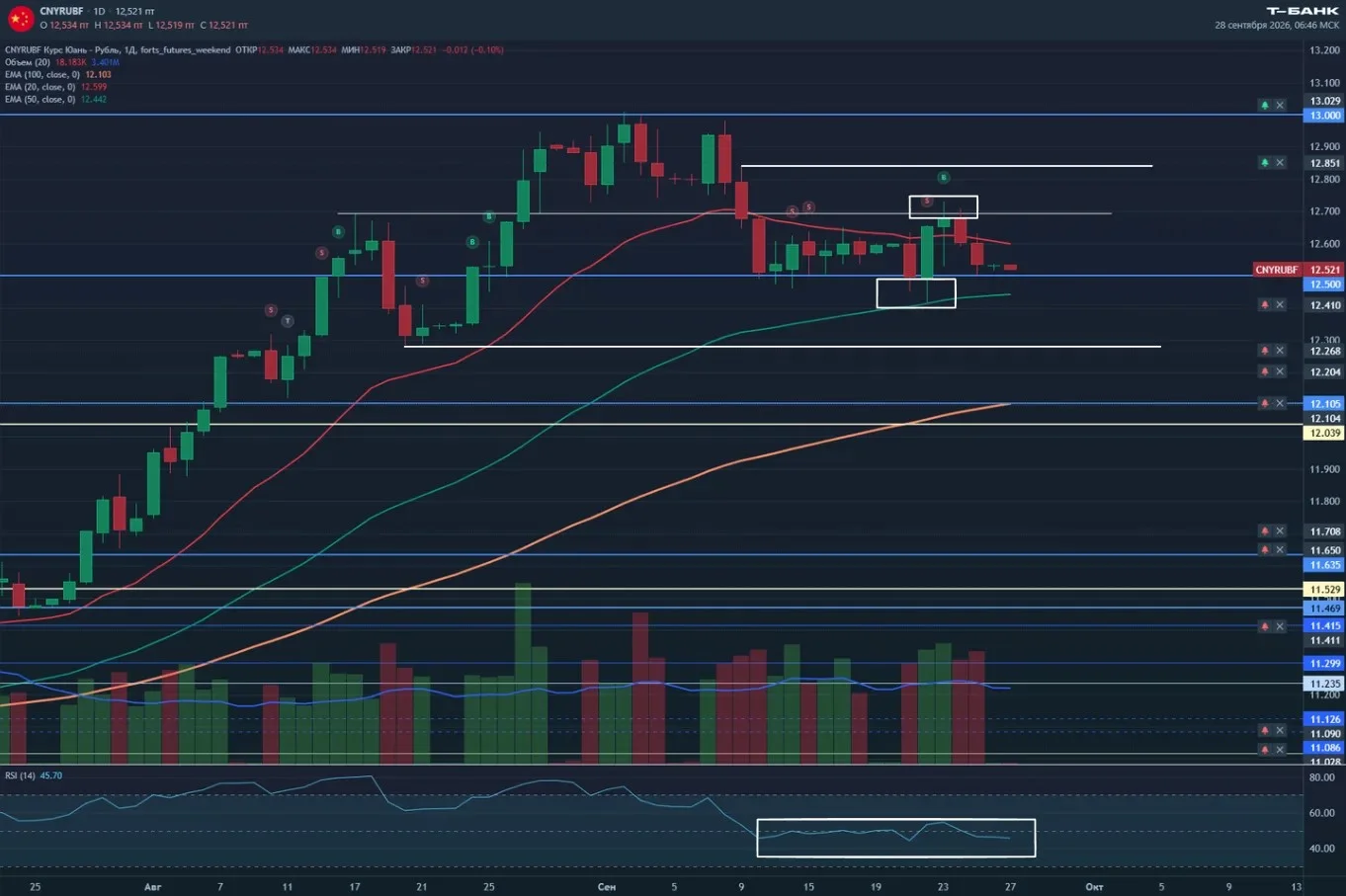This screenshot has width=1346, height=896.
Task: Open the bell alert in the 12.105 row
Action: click(x=1265, y=403)
